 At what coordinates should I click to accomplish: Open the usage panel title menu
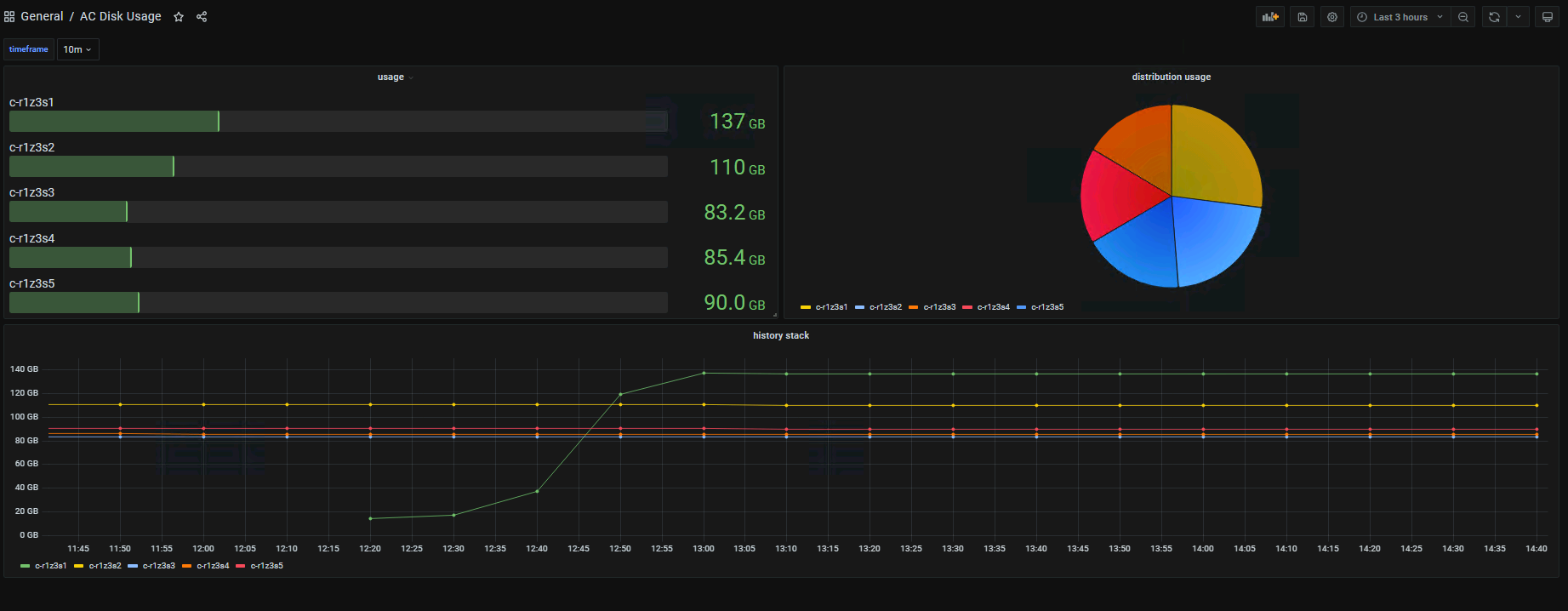[391, 77]
